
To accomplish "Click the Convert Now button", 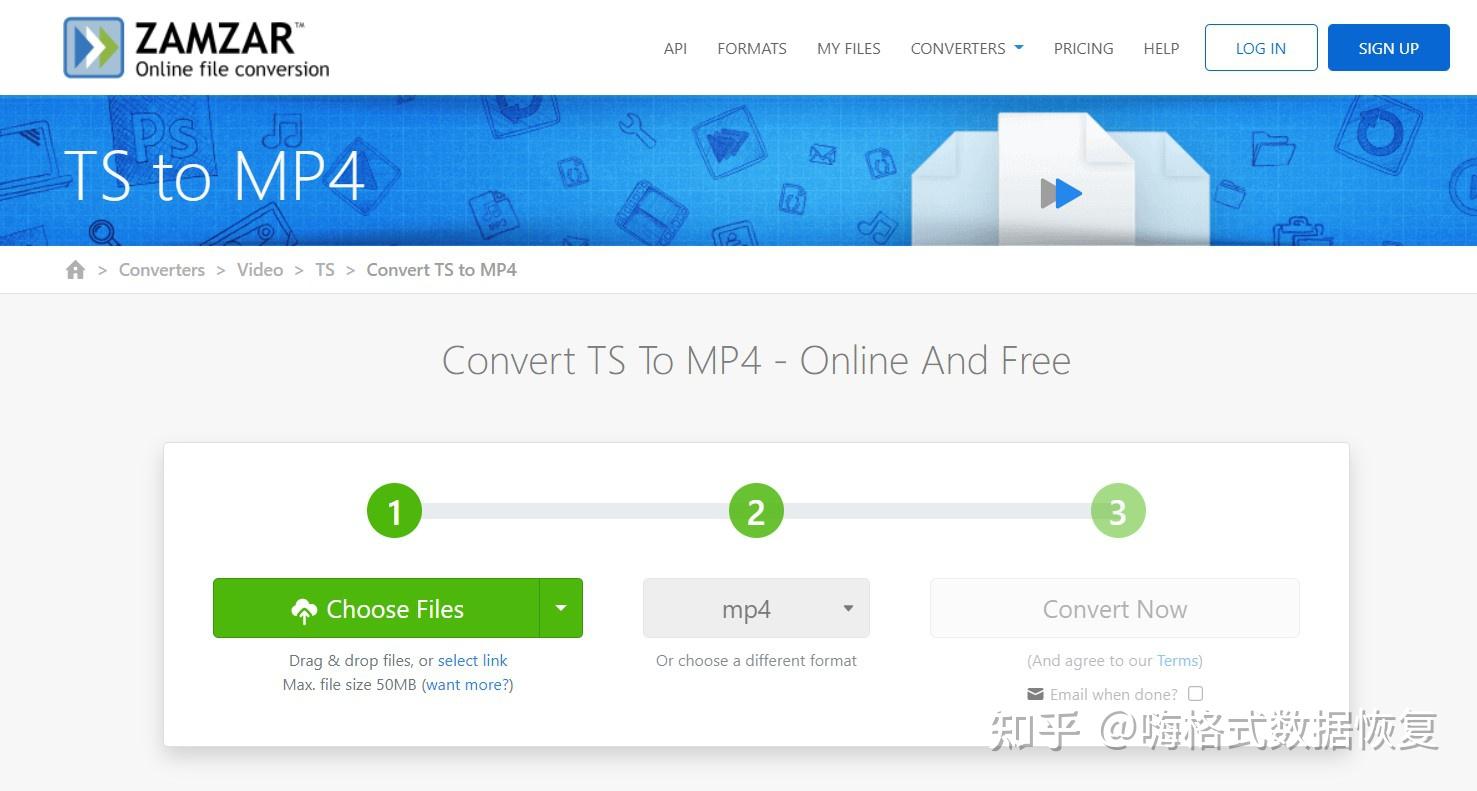I will pyautogui.click(x=1115, y=608).
